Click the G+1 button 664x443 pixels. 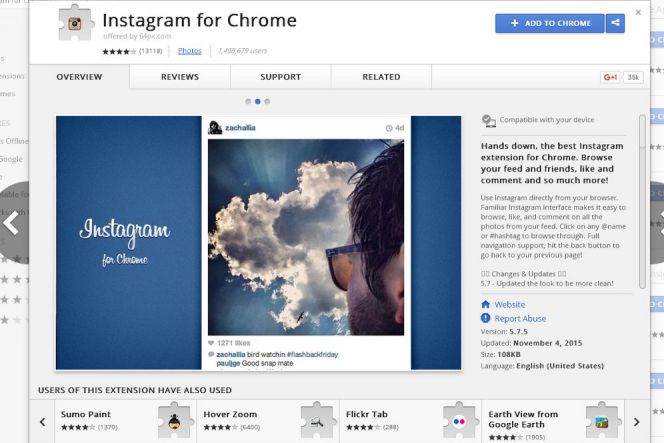[x=610, y=77]
